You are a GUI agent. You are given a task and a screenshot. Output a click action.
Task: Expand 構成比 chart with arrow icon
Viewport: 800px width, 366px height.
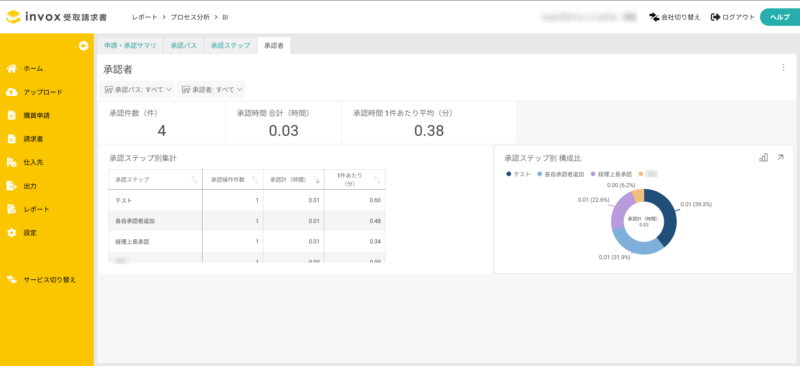pos(780,158)
